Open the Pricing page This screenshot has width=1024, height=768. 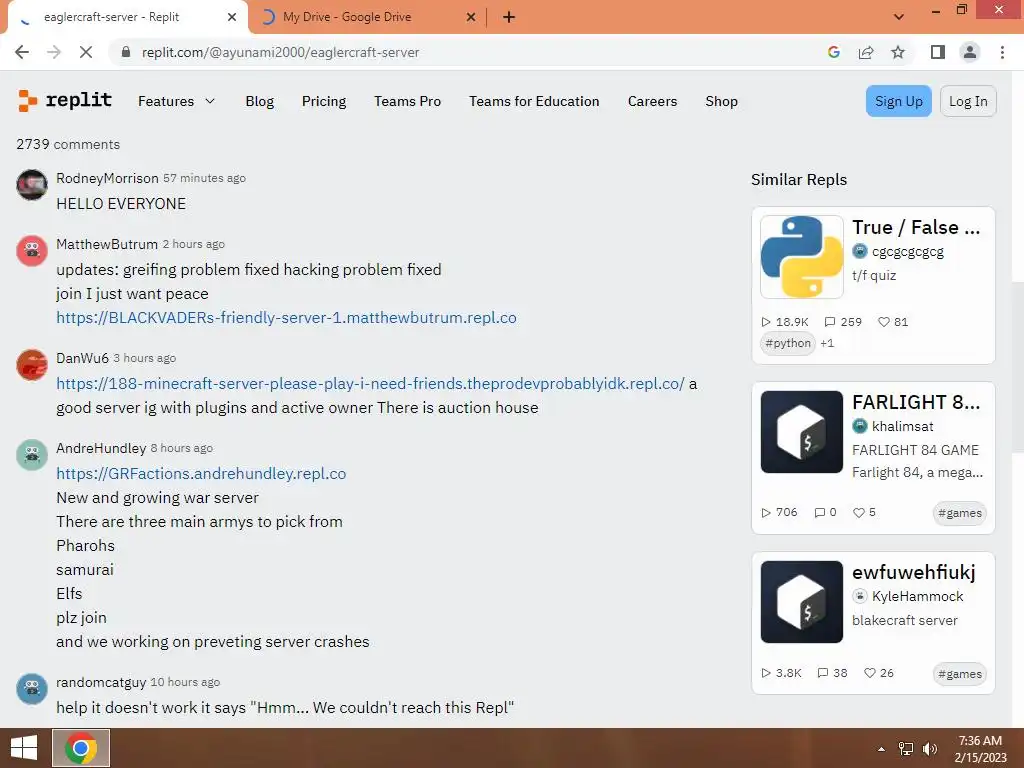click(x=324, y=101)
